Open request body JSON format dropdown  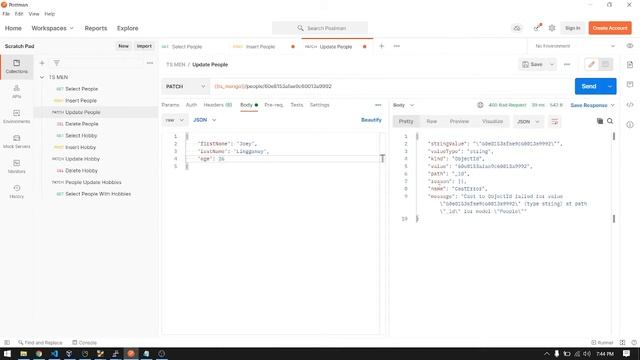[204, 120]
